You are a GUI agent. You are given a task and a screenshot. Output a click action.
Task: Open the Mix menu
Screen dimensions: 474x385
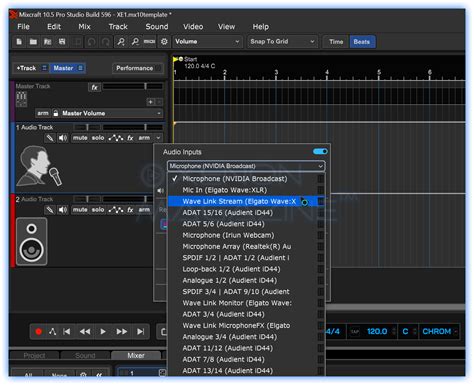pos(84,27)
